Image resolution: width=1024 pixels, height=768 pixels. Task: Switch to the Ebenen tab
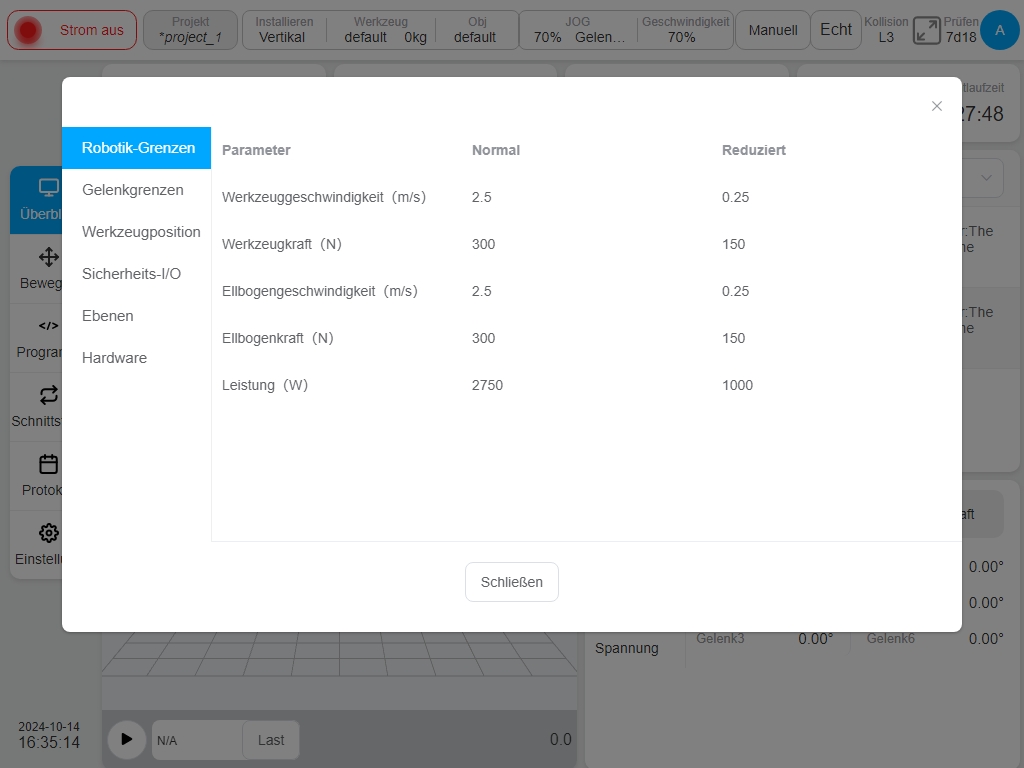[x=136, y=316]
